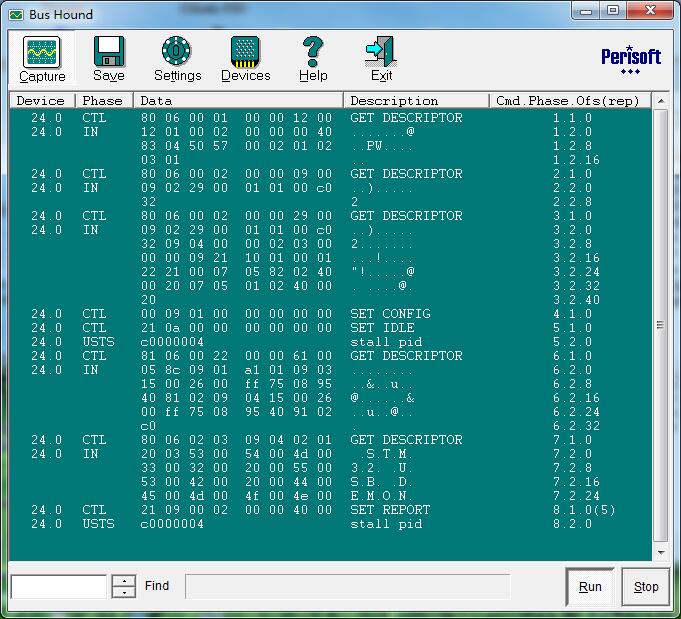Screen dimensions: 681x619
Task: Click the Device column header
Action: [x=42, y=101]
